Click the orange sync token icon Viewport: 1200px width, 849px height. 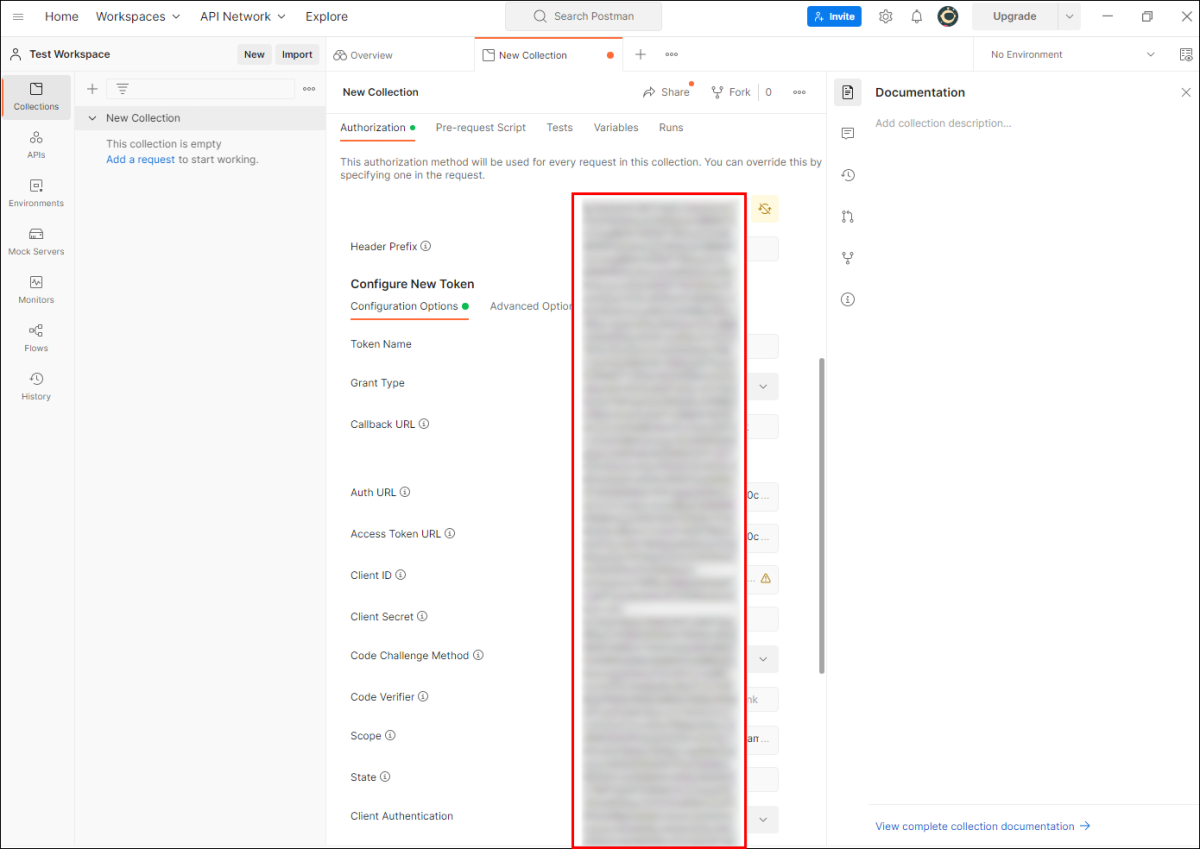765,208
